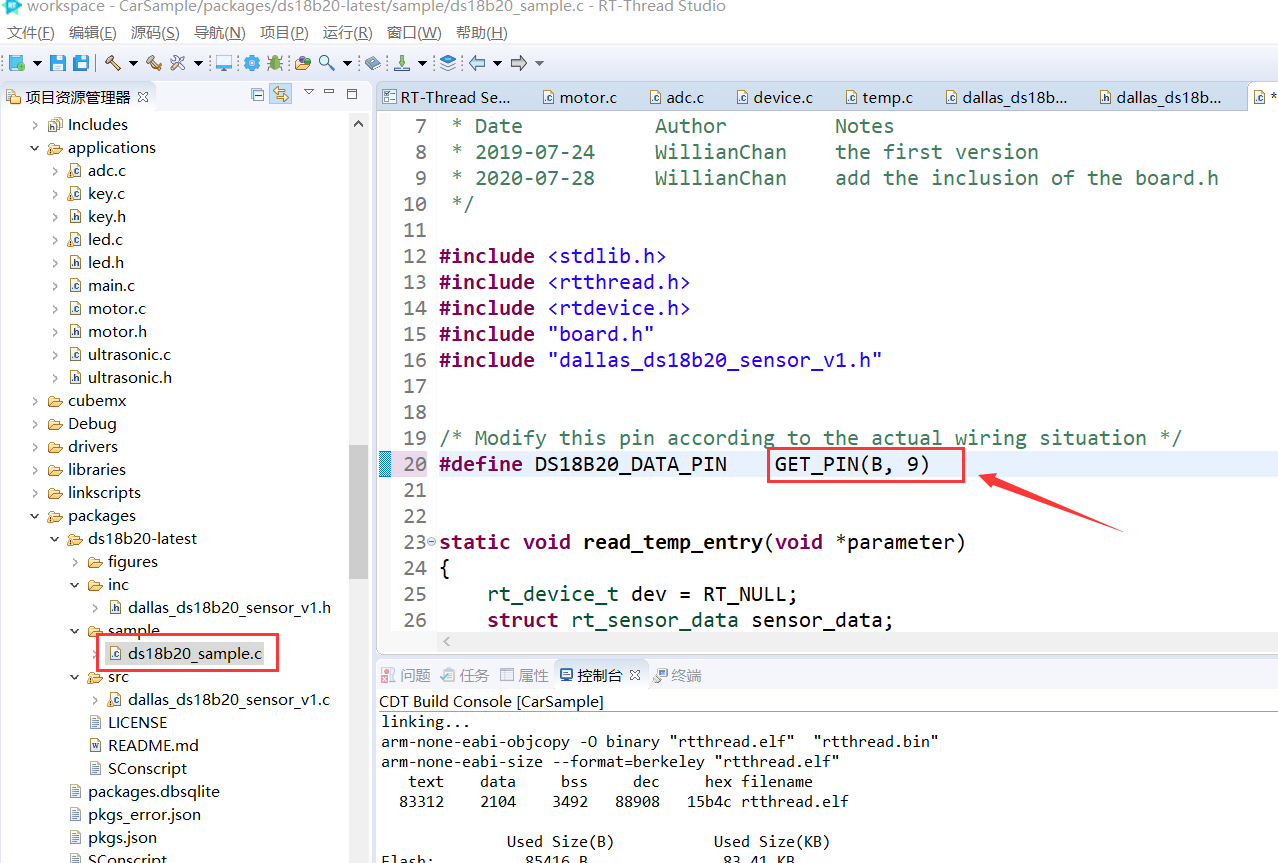Close the 项目资源管理器 view tab
The height and width of the screenshot is (863, 1278).
click(x=143, y=97)
